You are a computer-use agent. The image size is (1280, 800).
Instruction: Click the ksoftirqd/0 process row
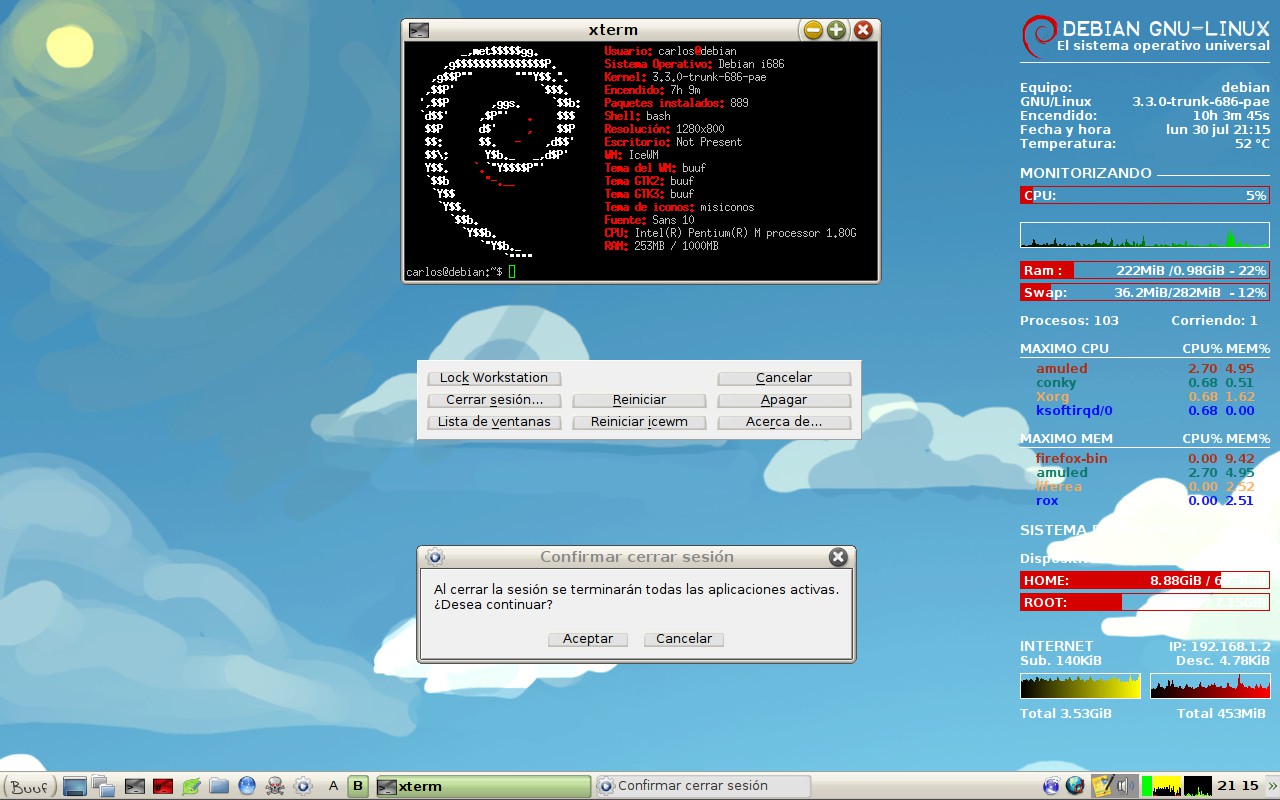coord(1145,411)
